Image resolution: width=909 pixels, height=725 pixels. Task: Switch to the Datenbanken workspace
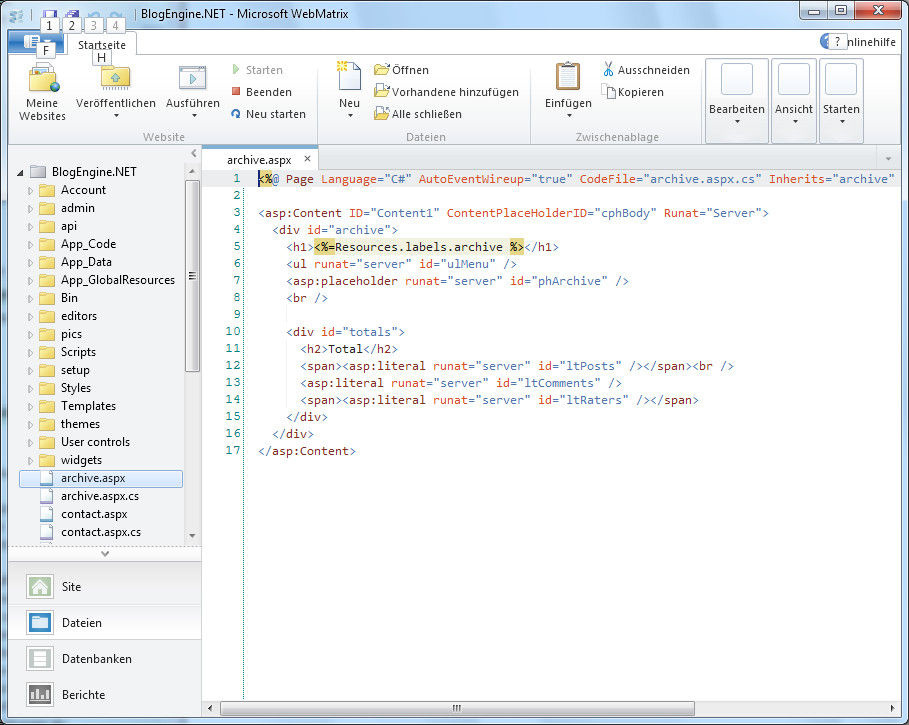click(96, 659)
